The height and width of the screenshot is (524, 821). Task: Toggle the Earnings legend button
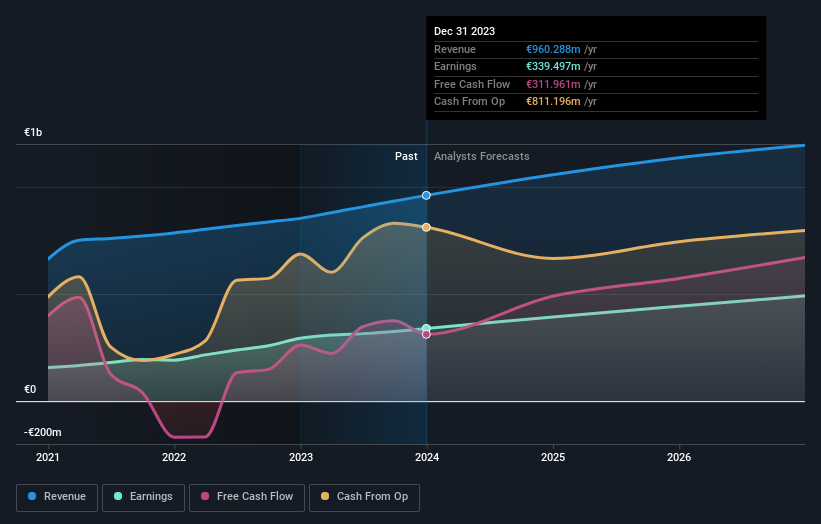143,497
